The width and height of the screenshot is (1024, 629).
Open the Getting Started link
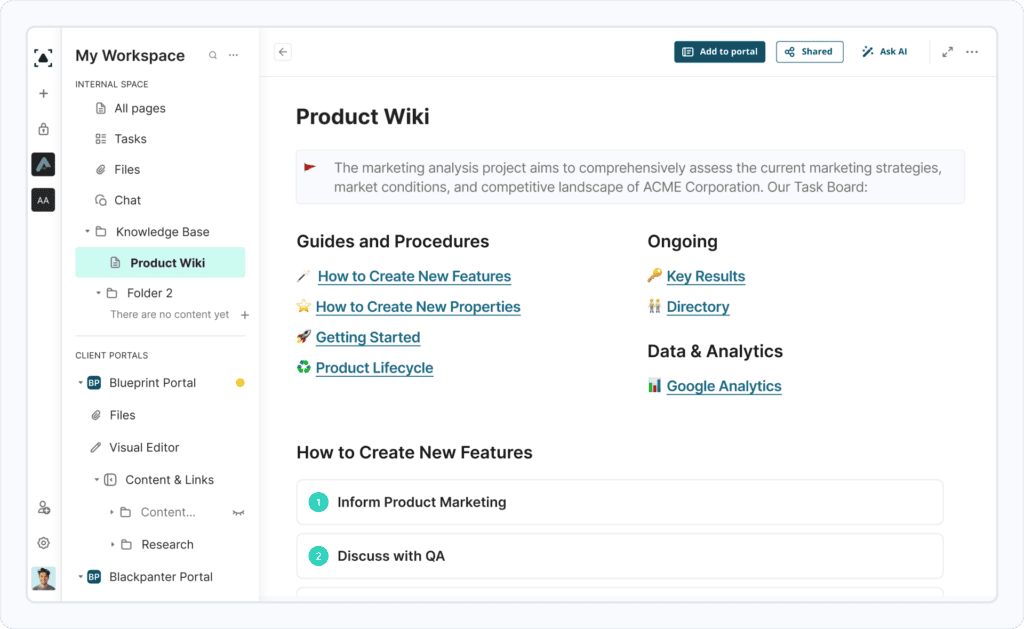[368, 338]
